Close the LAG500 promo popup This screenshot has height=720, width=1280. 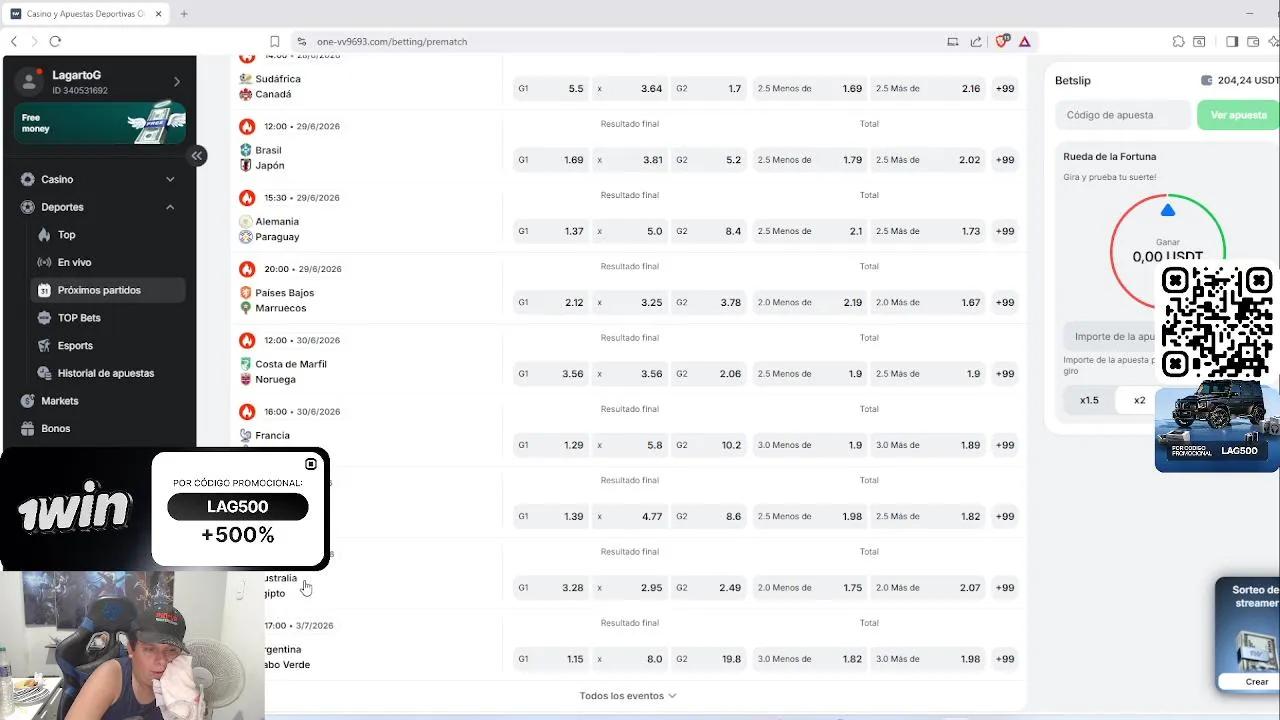311,464
